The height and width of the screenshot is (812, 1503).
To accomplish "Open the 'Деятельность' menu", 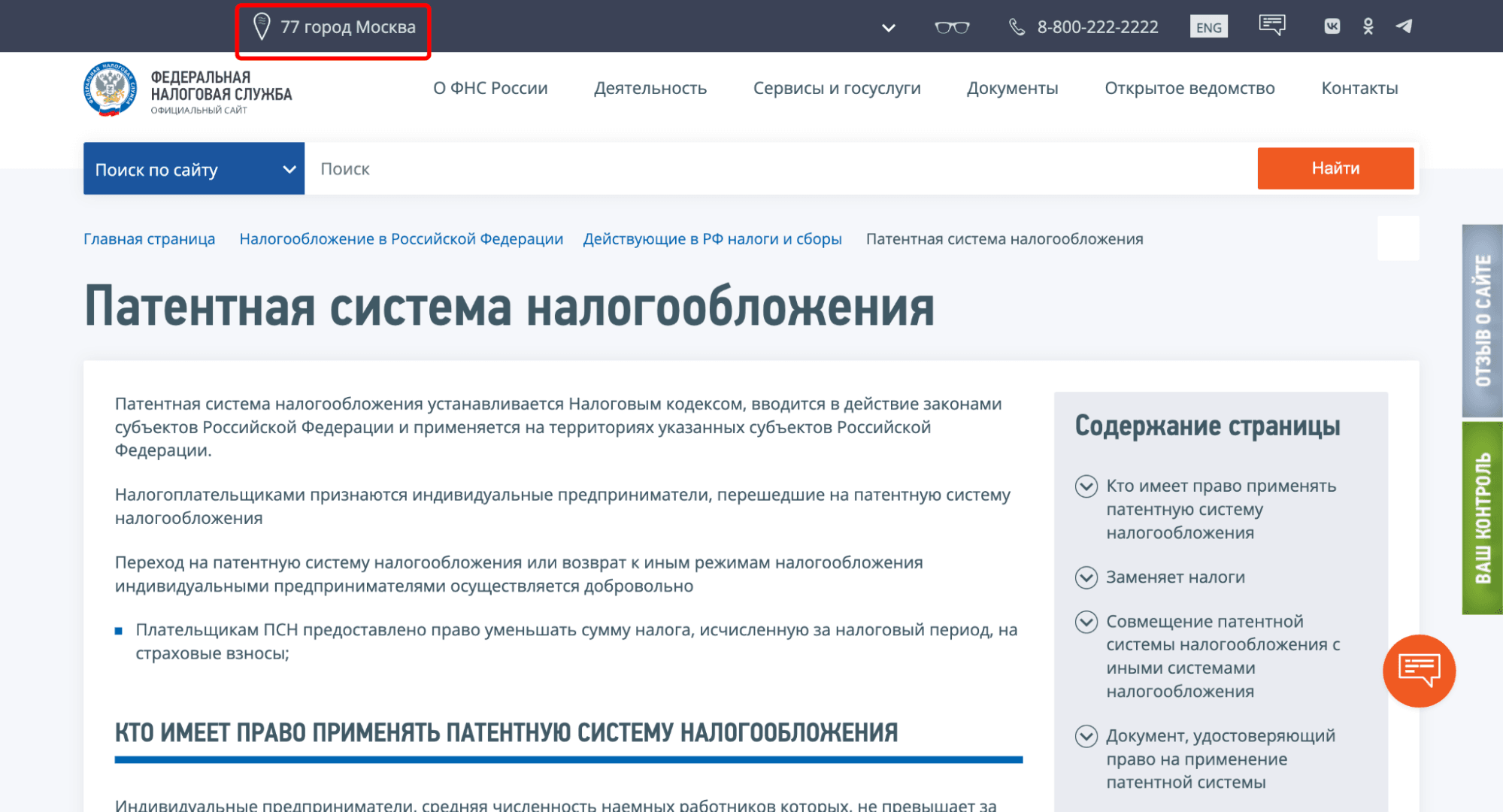I will click(650, 88).
